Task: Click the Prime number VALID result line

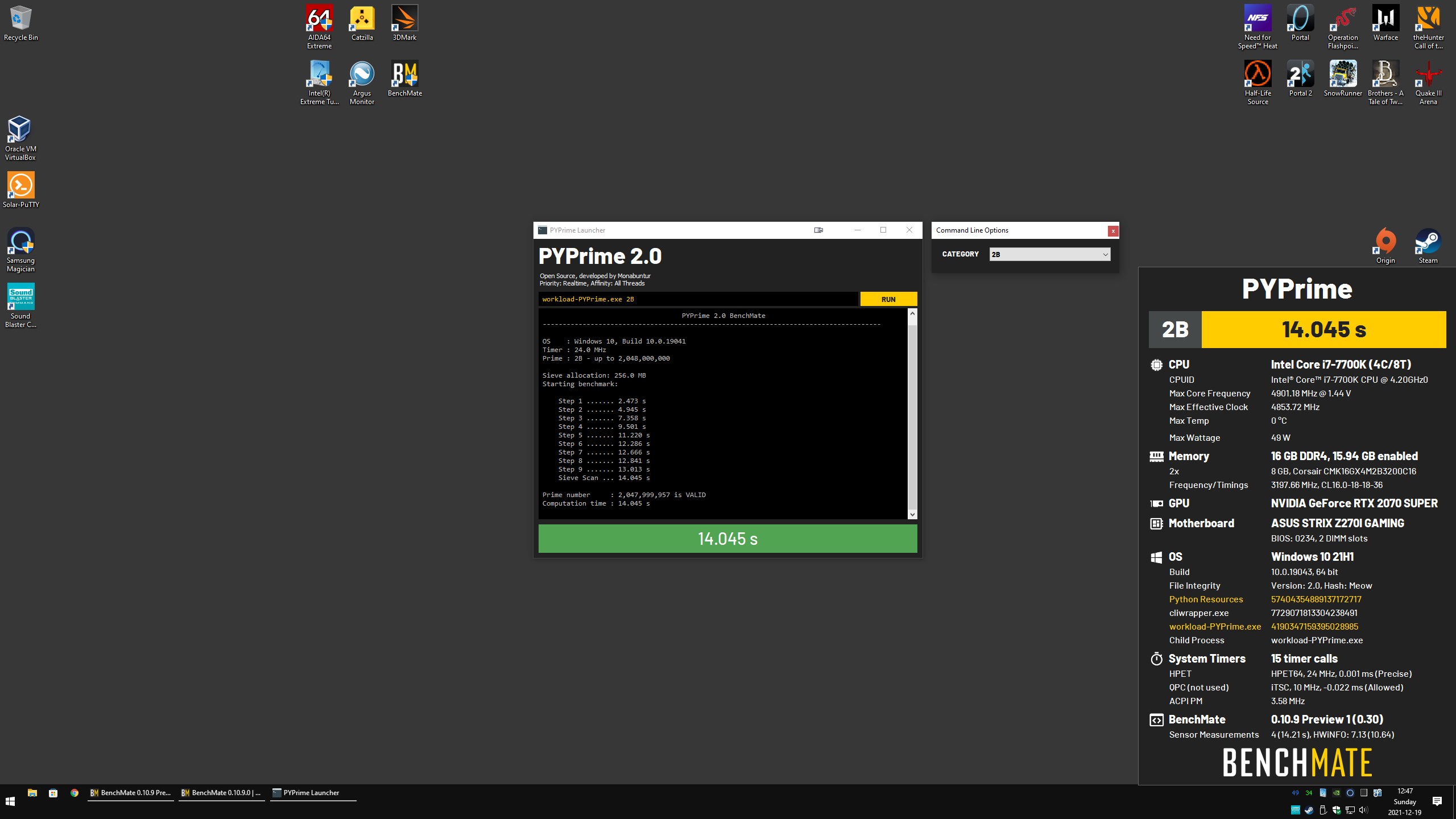Action: click(624, 495)
